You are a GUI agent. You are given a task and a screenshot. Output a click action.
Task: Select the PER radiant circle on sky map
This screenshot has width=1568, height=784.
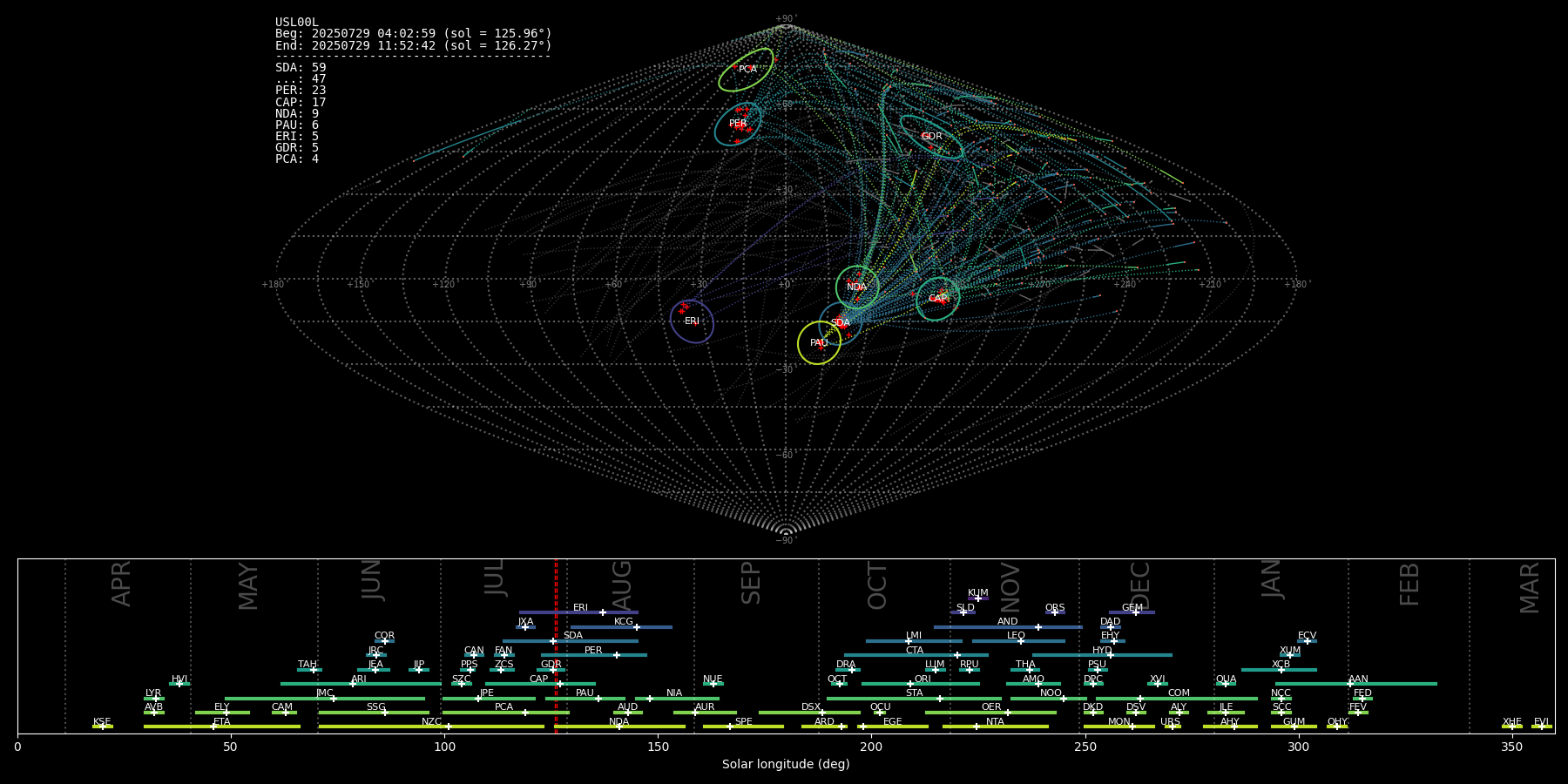[738, 124]
